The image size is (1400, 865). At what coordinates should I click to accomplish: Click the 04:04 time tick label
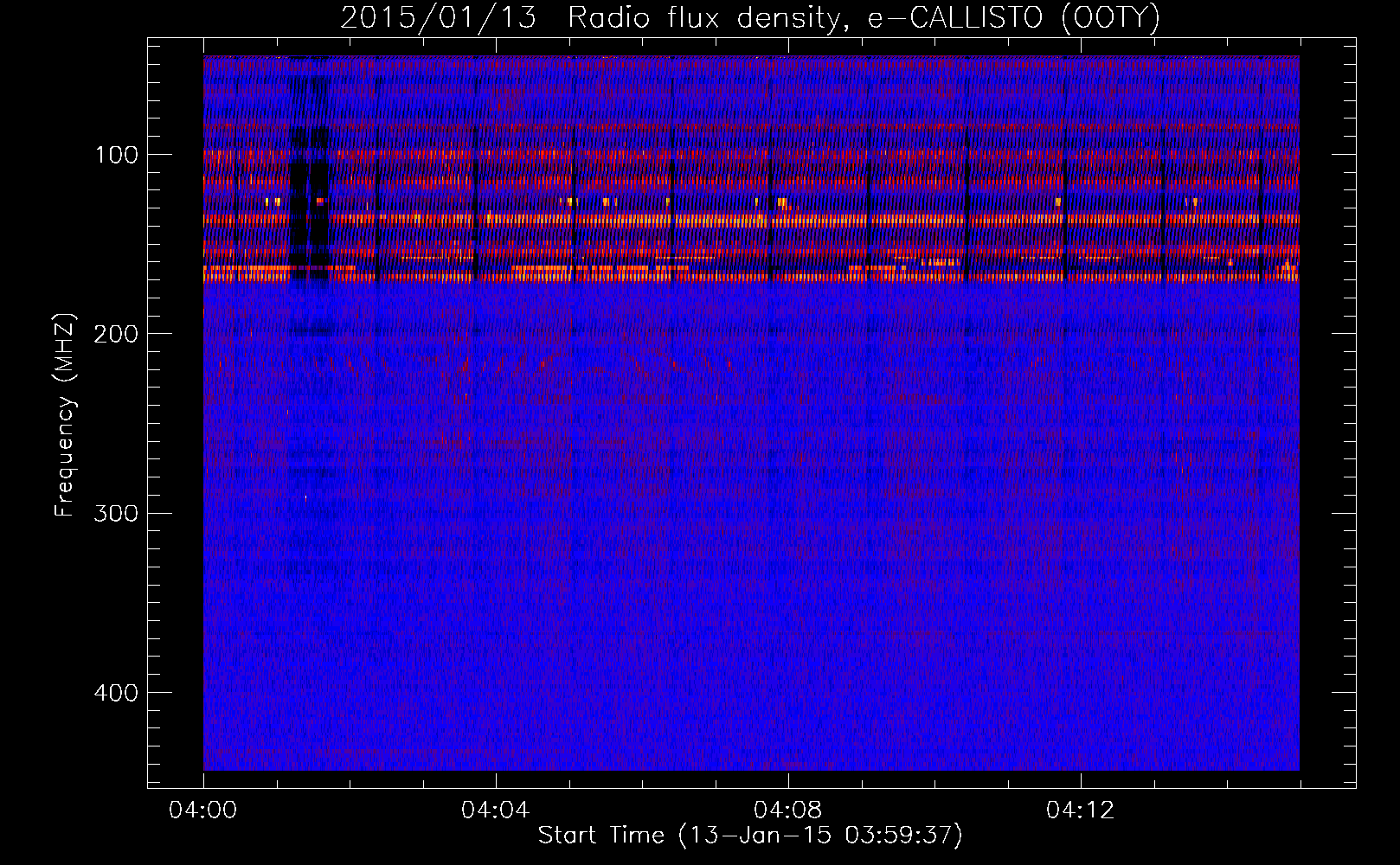click(496, 811)
